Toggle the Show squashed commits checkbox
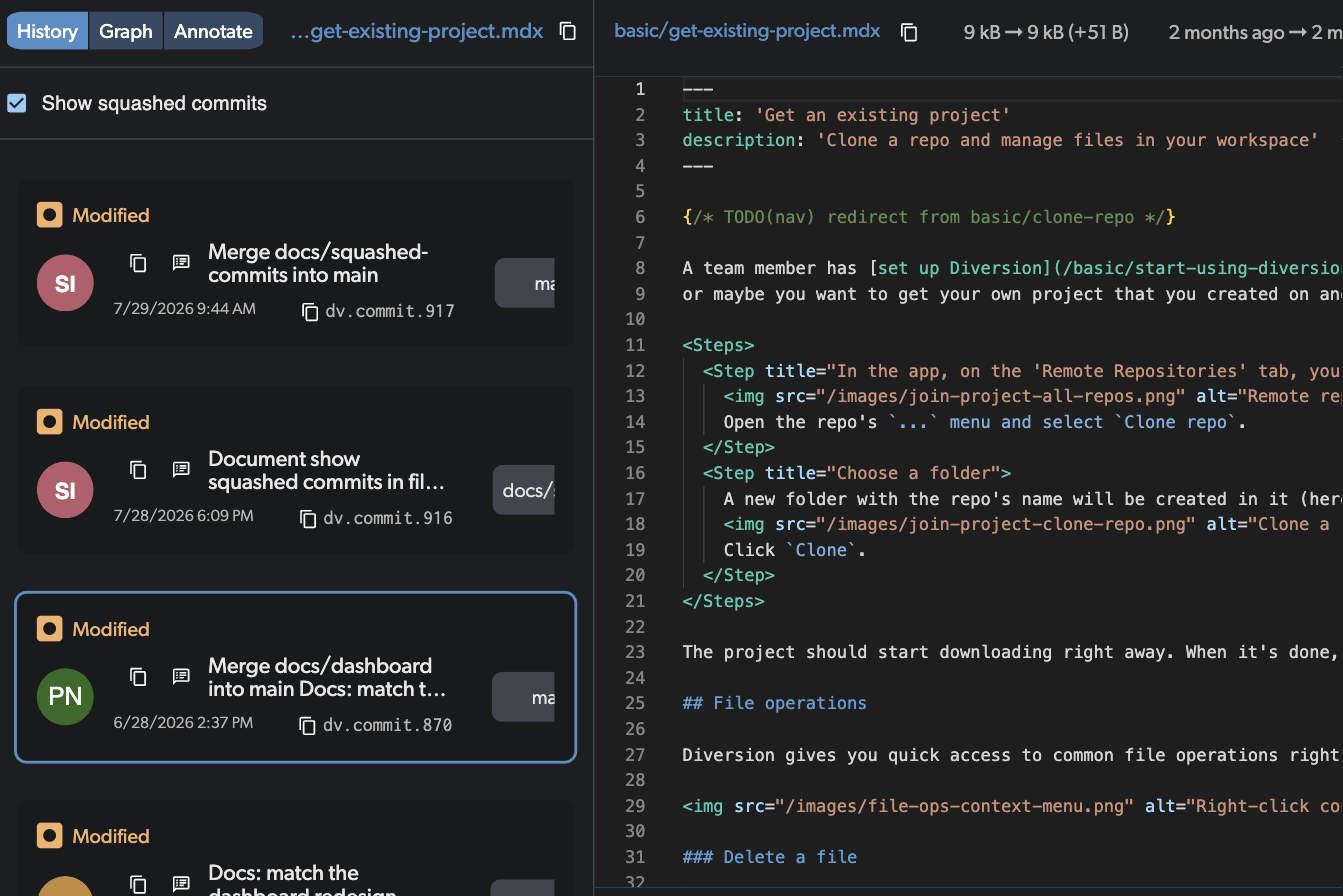The image size is (1343, 896). click(x=17, y=103)
